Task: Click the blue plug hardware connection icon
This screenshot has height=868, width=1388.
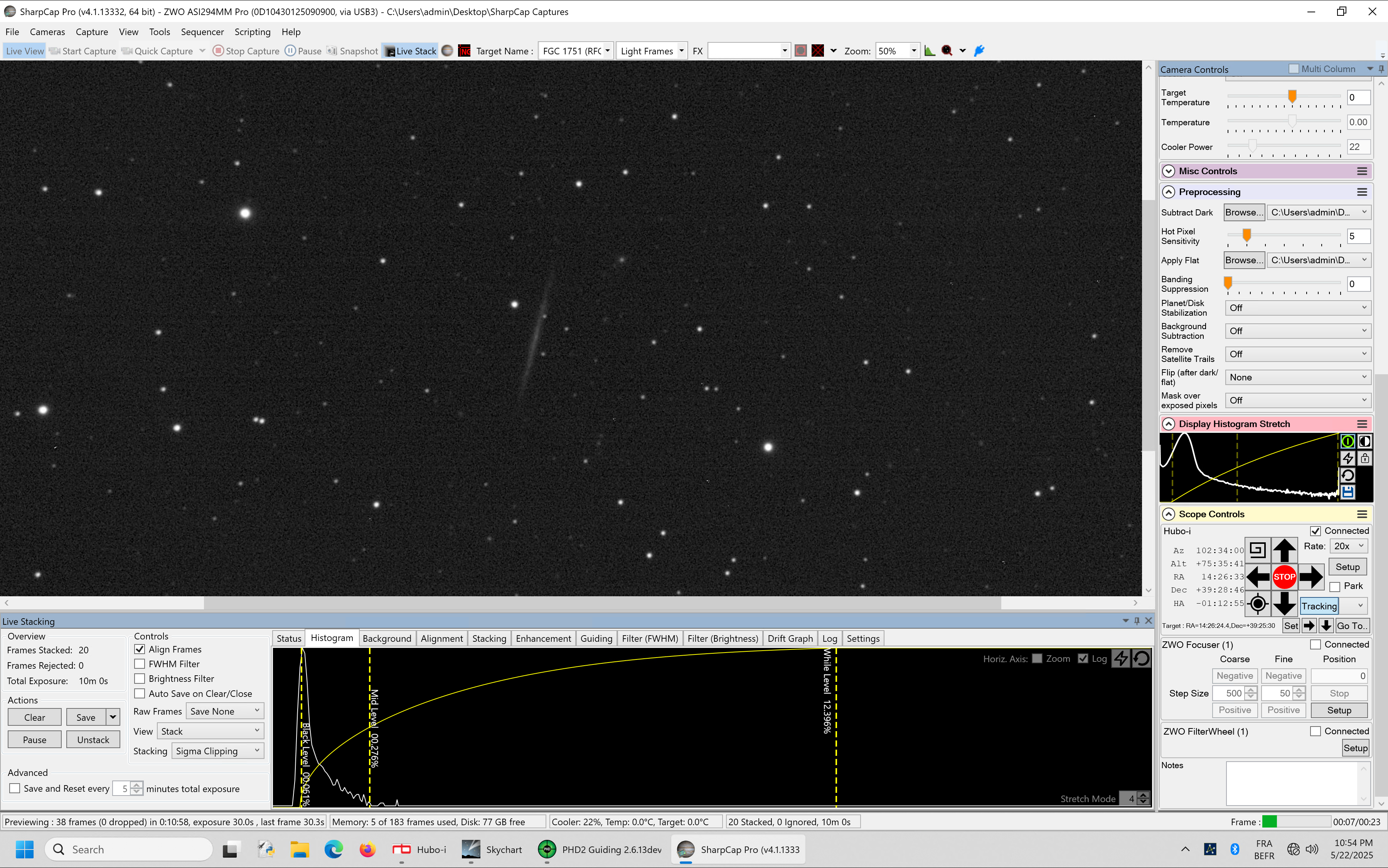Action: coord(980,50)
